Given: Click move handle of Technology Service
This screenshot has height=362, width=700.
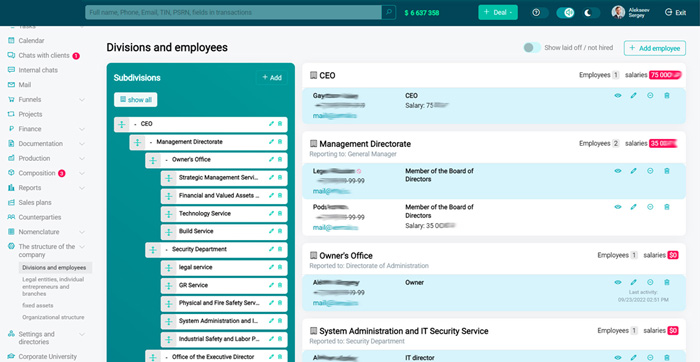Looking at the screenshot, I should 168,214.
